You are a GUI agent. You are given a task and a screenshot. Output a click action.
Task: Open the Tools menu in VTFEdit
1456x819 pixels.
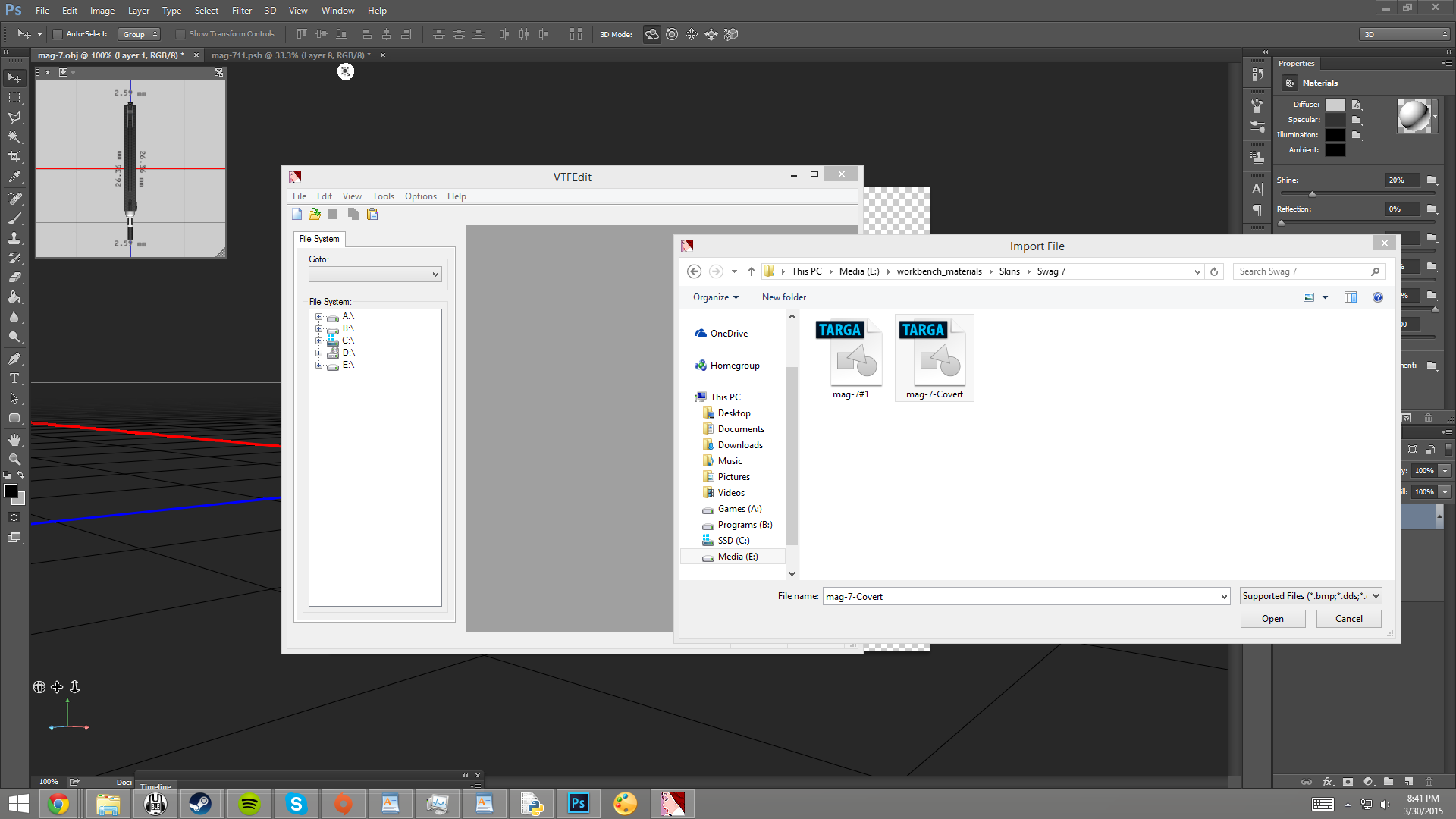pos(383,196)
